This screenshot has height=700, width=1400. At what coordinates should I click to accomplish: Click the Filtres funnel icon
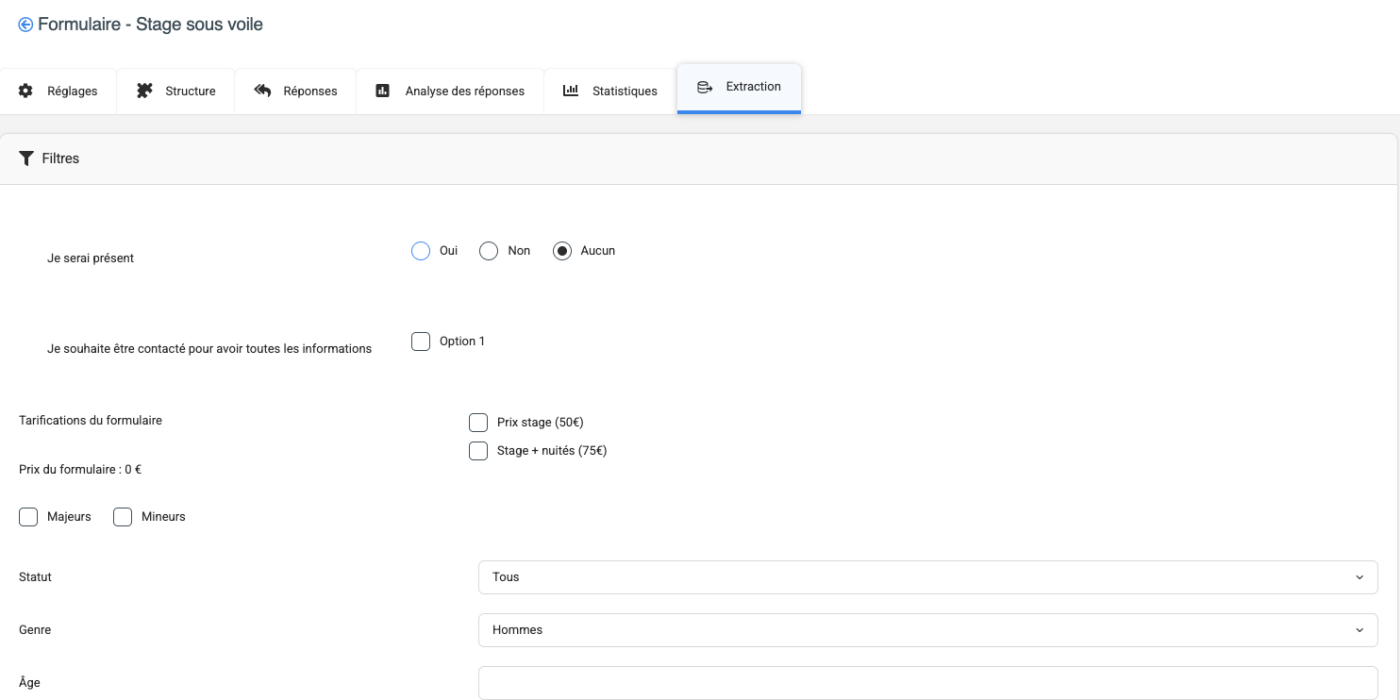[x=27, y=158]
